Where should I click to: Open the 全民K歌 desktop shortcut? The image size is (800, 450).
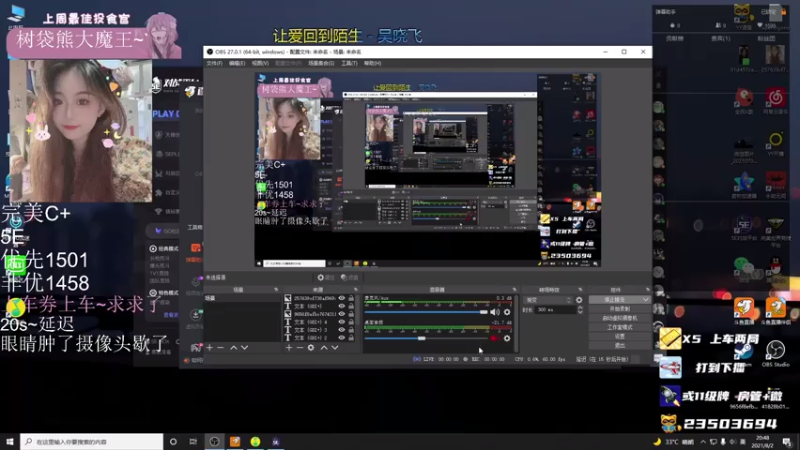click(x=744, y=101)
